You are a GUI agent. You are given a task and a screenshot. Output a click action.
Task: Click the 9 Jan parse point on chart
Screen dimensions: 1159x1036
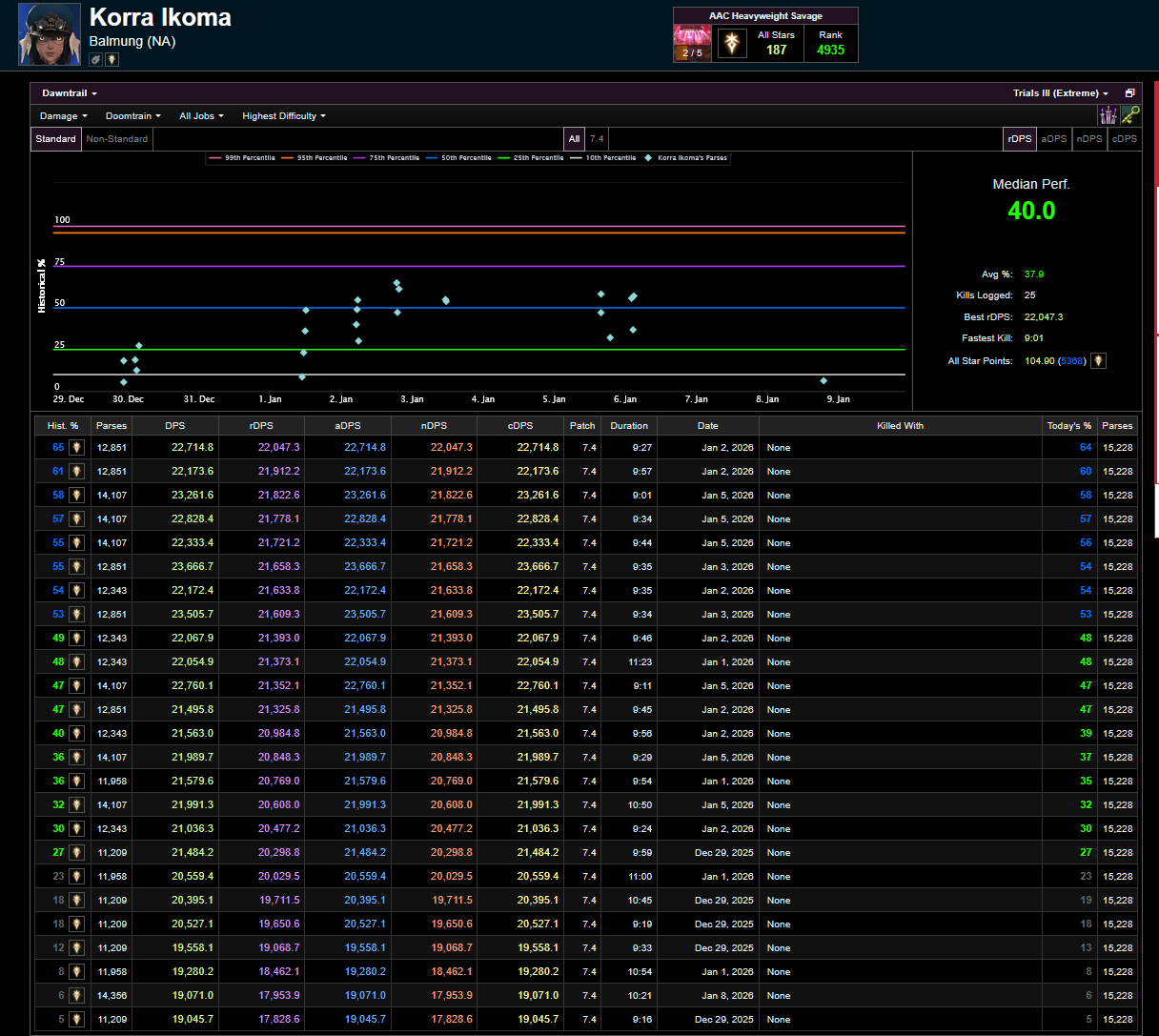[823, 381]
